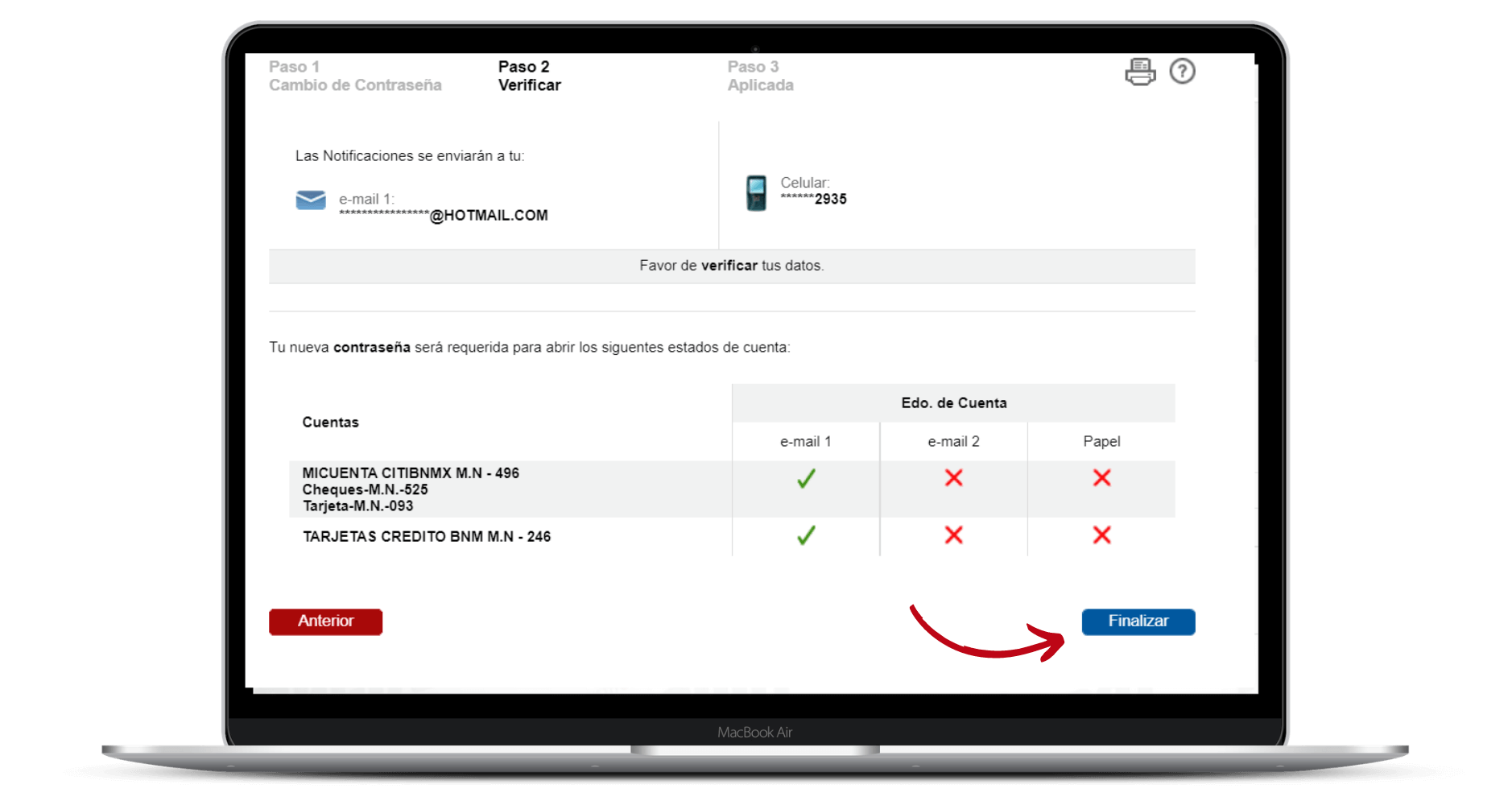
Task: Click red X for MICUENTA e-mail 2
Action: (953, 478)
